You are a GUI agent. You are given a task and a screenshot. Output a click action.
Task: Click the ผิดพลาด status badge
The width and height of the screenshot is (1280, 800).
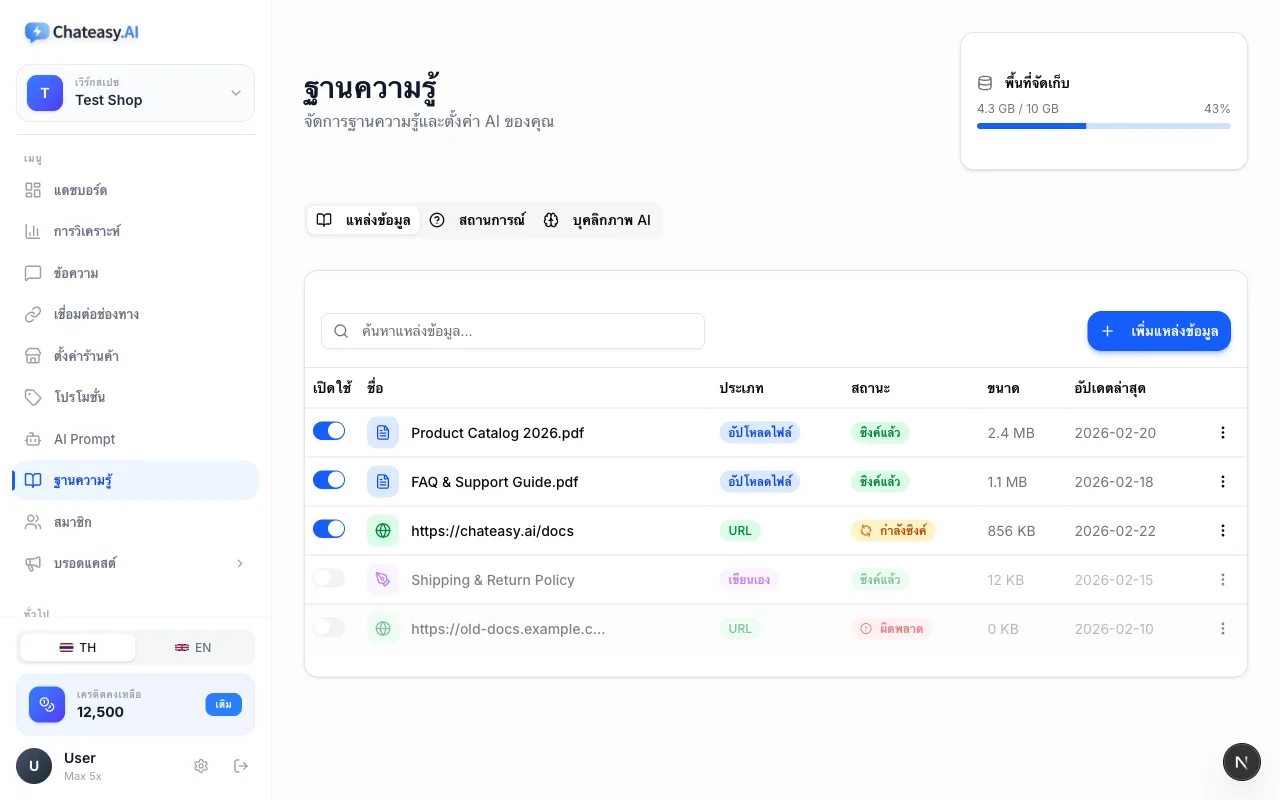[x=892, y=629]
